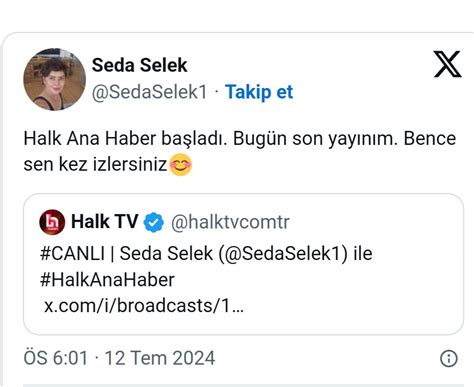Open the @SedaSelek1 handle below the name

click(x=149, y=92)
